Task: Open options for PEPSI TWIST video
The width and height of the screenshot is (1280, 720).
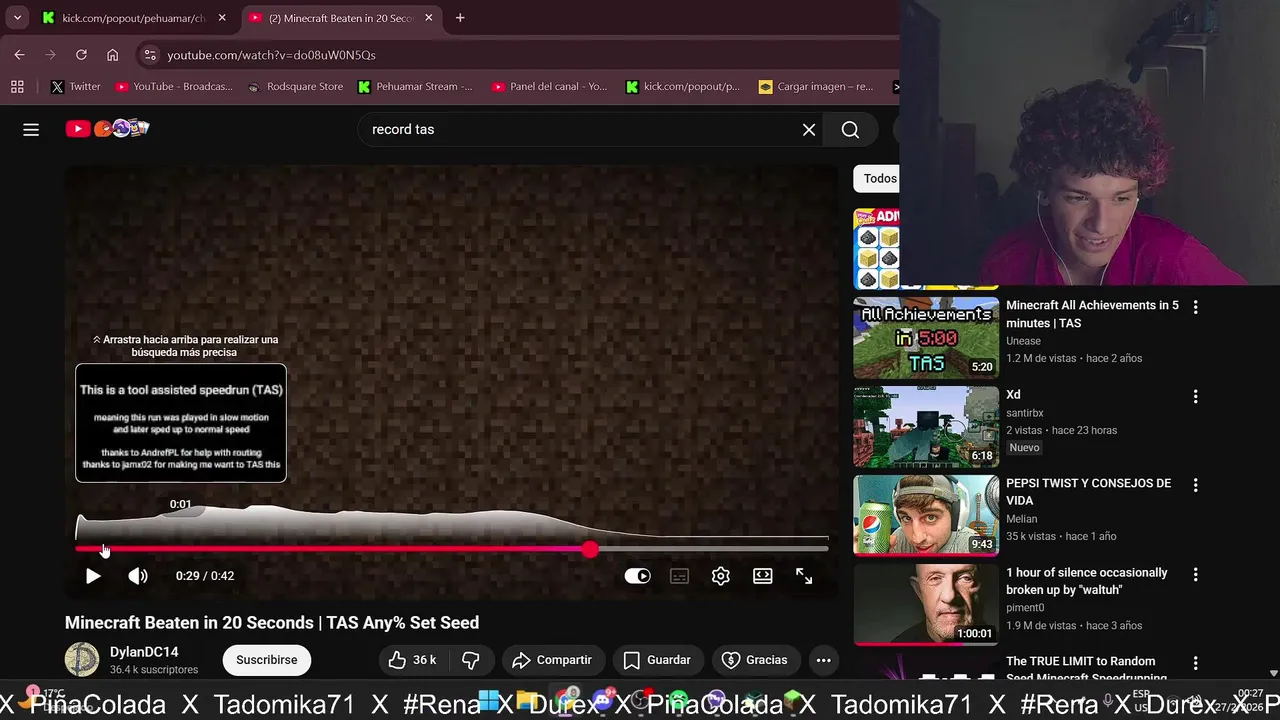Action: 1195,485
